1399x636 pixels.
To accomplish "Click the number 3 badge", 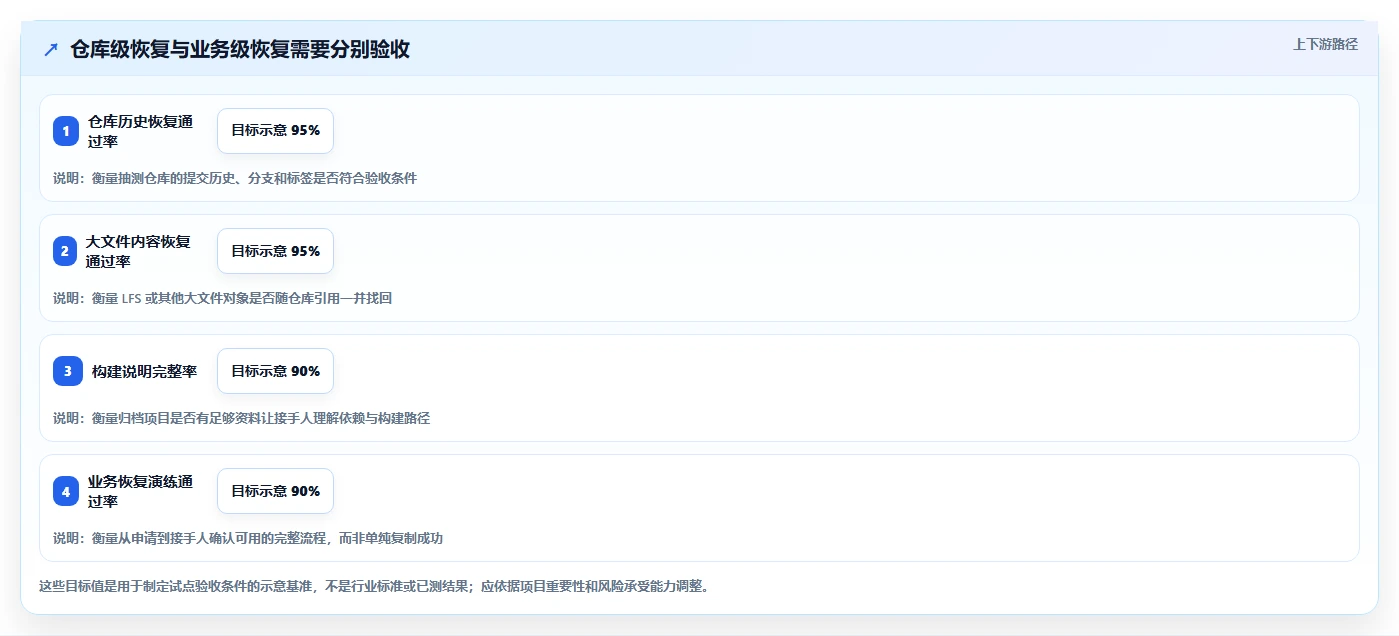I will coord(68,371).
